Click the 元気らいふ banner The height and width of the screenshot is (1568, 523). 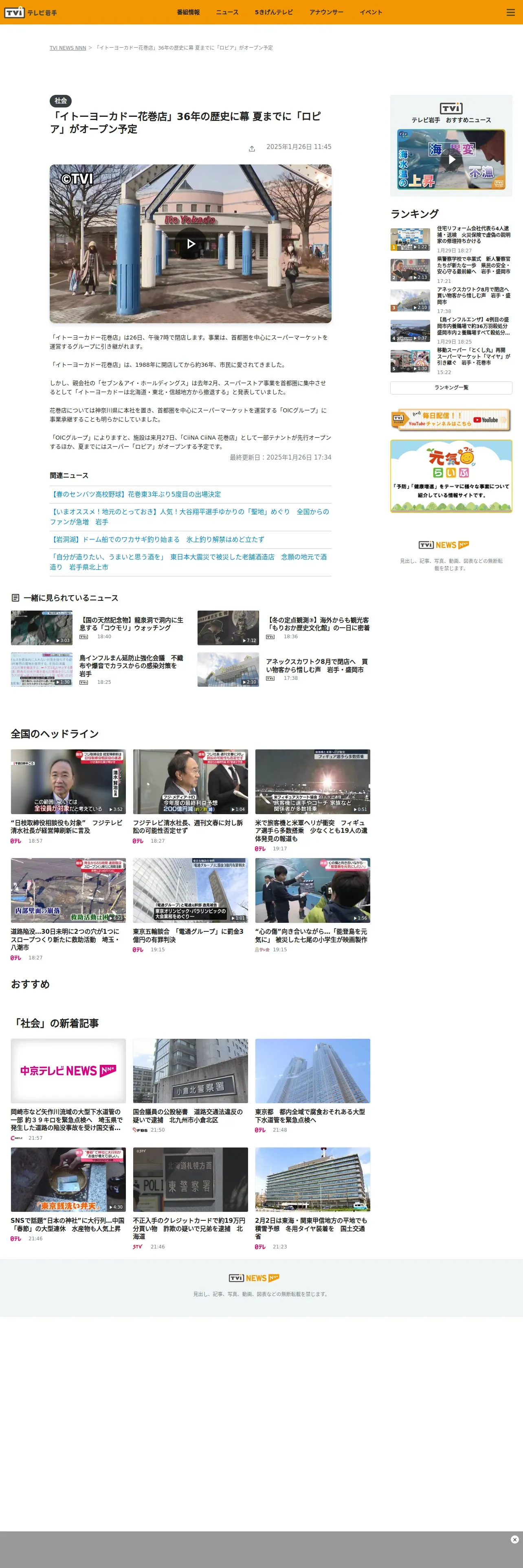point(451,476)
